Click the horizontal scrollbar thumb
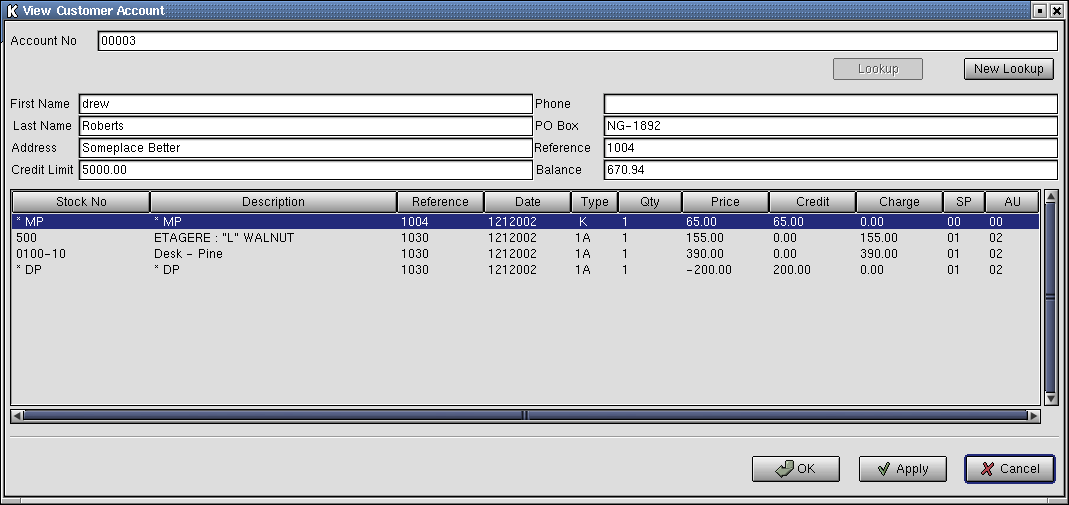The width and height of the screenshot is (1069, 505). [526, 415]
